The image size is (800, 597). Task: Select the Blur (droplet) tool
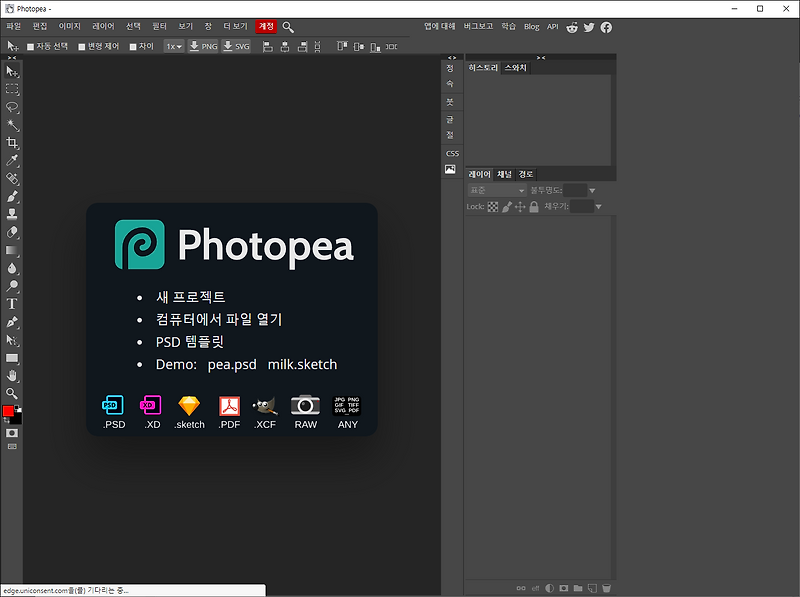(x=12, y=268)
